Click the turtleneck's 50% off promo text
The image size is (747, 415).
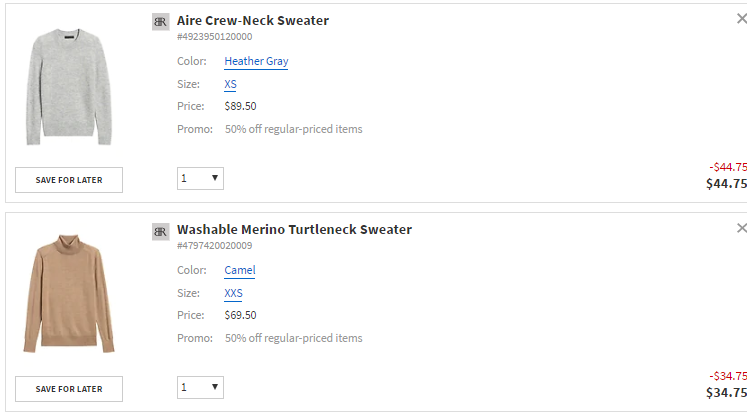click(293, 338)
